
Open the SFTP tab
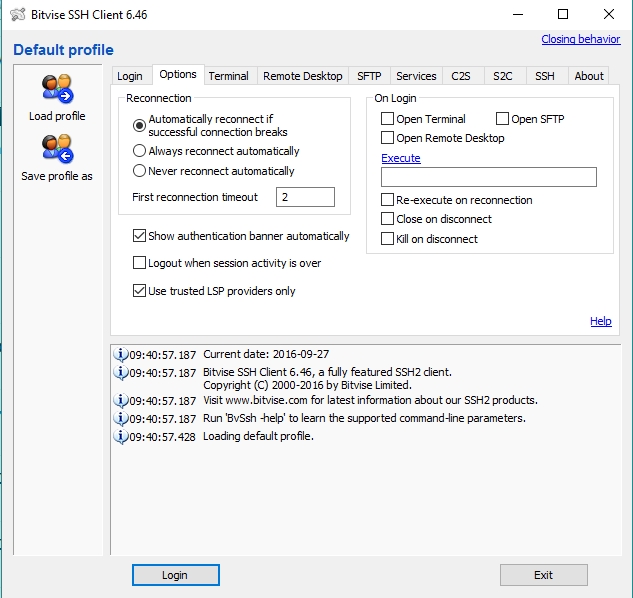tap(369, 76)
